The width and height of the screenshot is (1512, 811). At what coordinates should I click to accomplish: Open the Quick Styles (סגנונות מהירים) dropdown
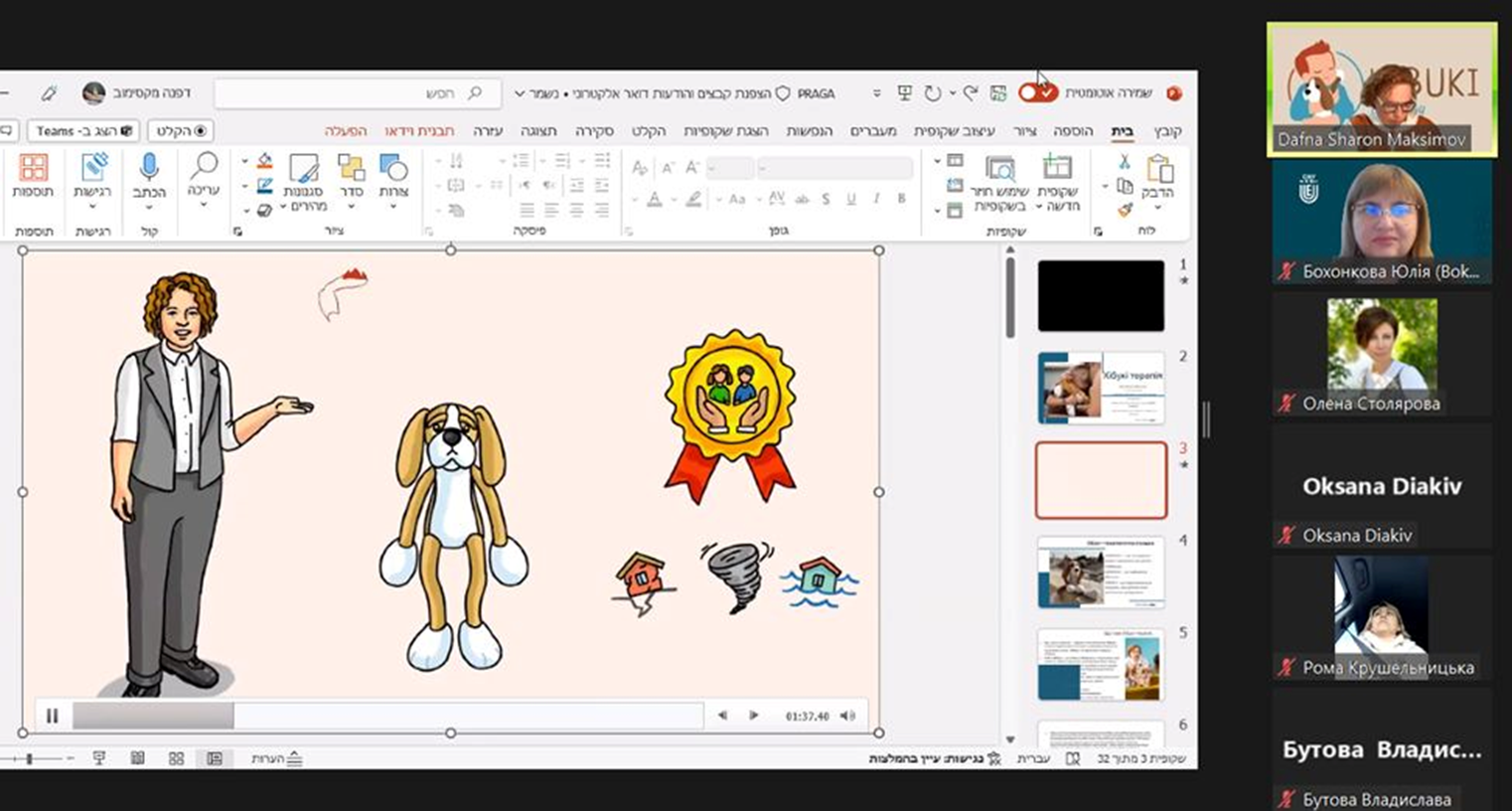coord(303,181)
